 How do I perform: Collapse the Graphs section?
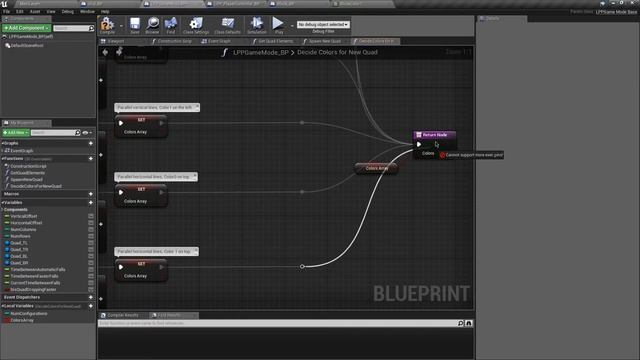coord(2,143)
